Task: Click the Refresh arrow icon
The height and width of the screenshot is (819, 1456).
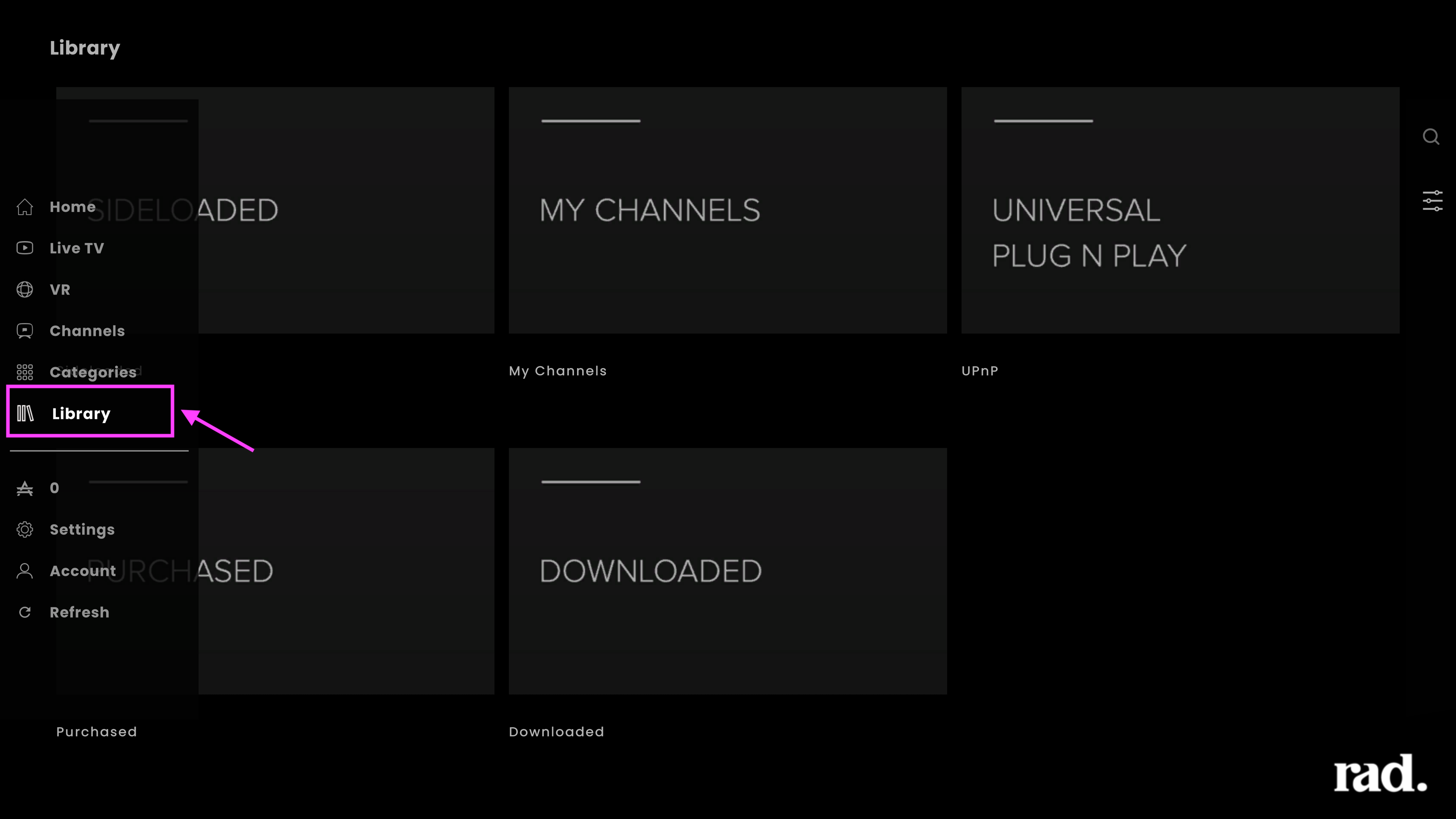Action: [24, 612]
